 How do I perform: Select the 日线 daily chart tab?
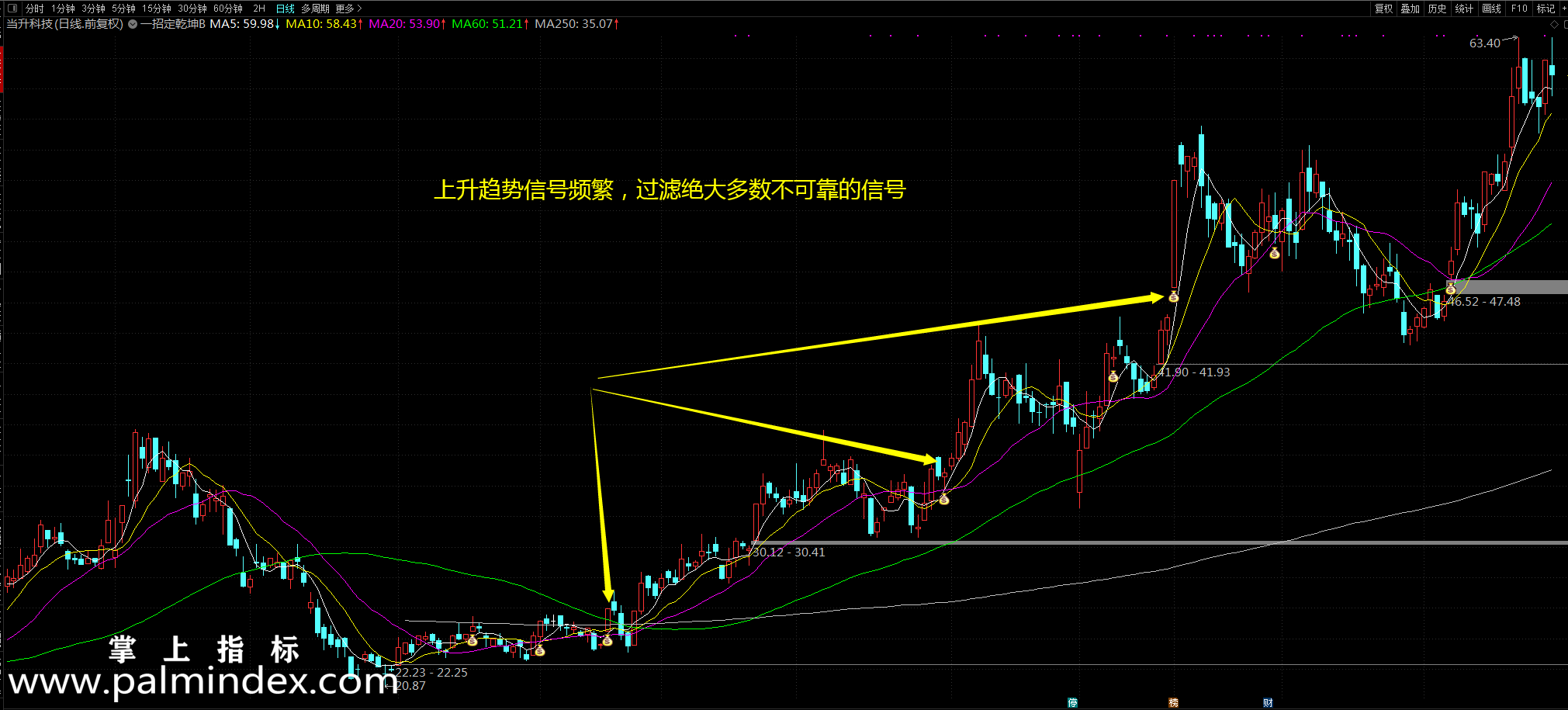(x=286, y=9)
